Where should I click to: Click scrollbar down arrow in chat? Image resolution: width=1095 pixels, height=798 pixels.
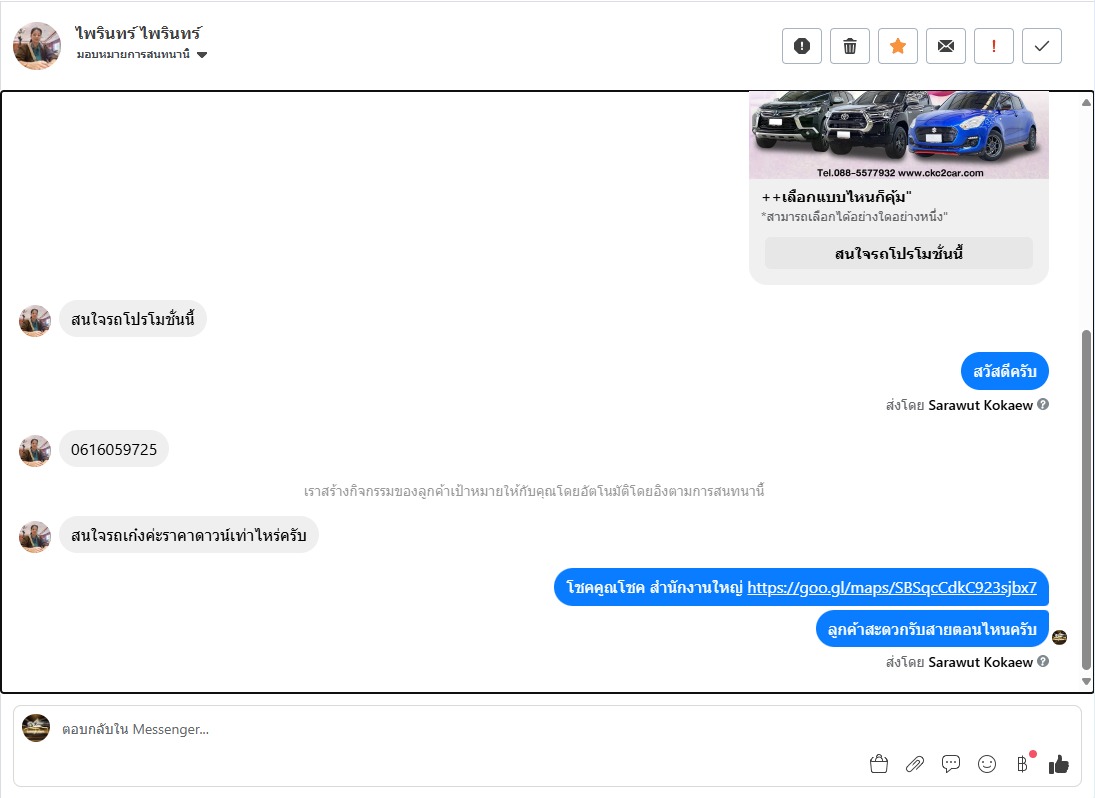(1086, 681)
